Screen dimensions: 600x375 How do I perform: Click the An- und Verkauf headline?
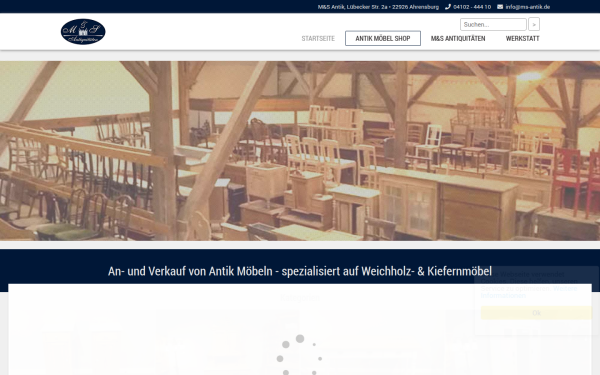point(300,271)
